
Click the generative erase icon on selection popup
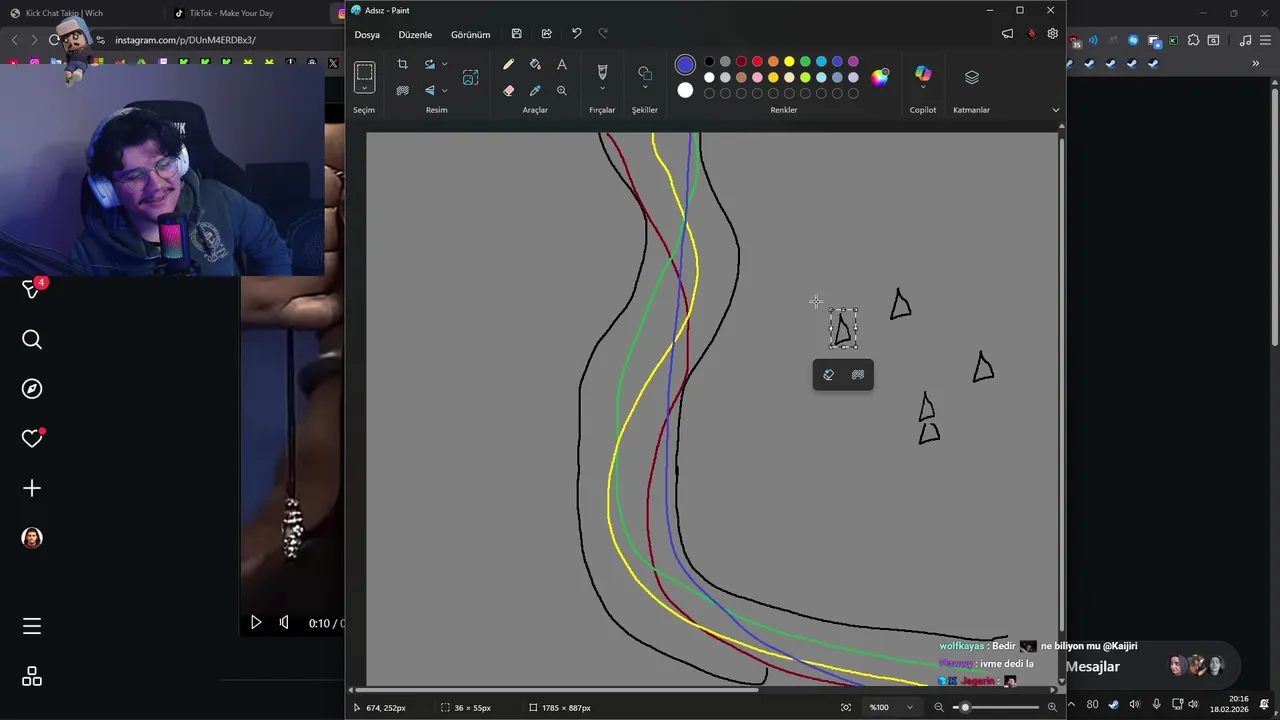[x=828, y=375]
